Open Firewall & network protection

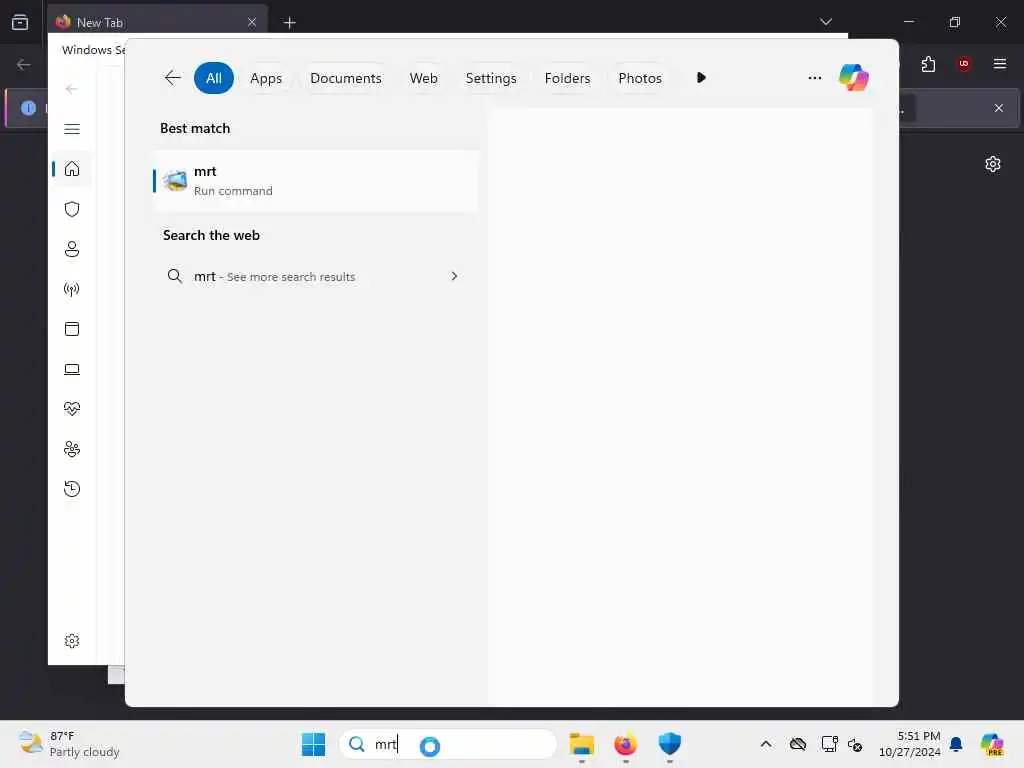[x=72, y=289]
